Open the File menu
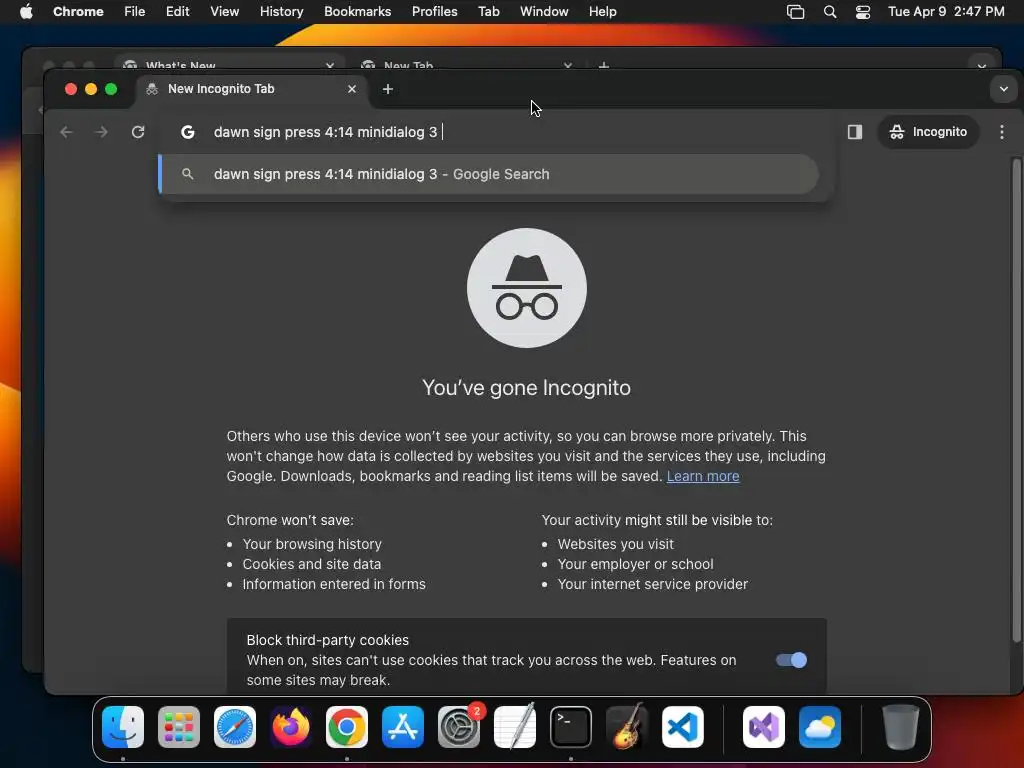Image resolution: width=1024 pixels, height=768 pixels. tap(135, 12)
